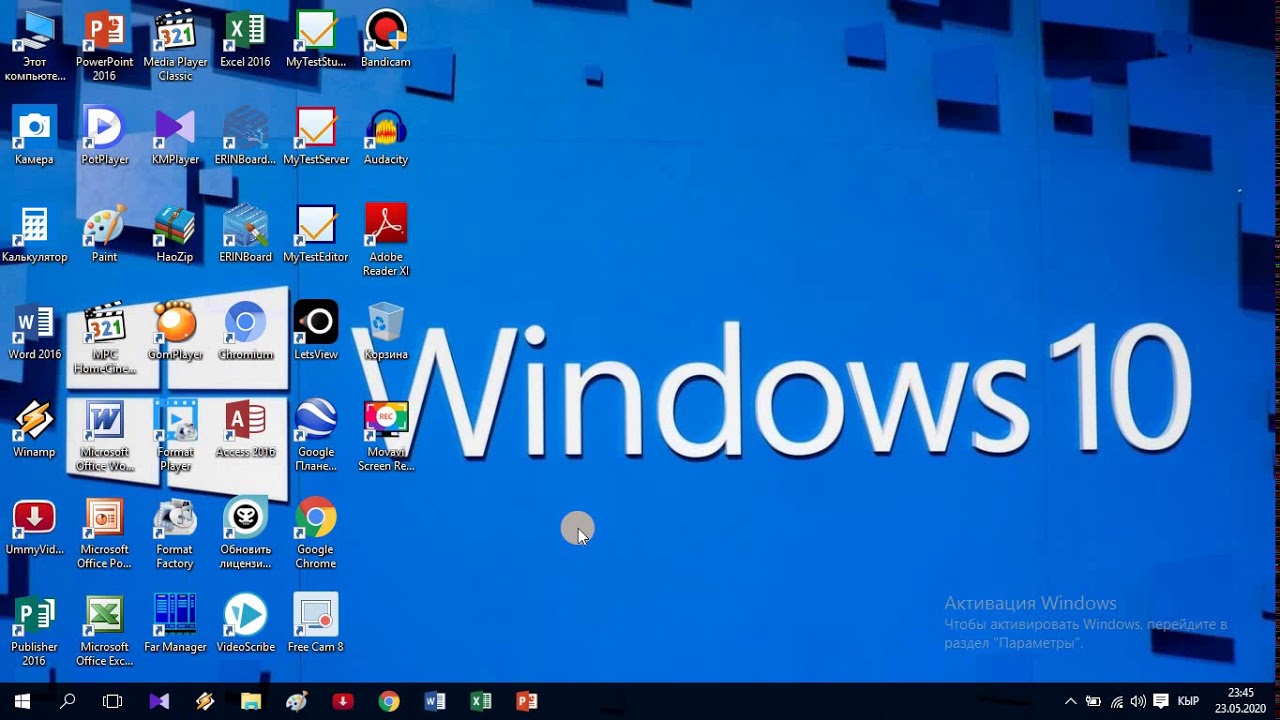Click the battery tray icon

1093,701
